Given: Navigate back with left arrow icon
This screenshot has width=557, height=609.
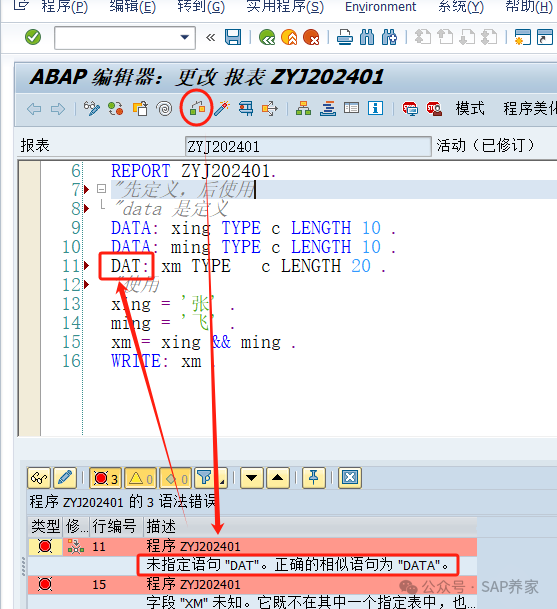Looking at the screenshot, I should pyautogui.click(x=34, y=109).
